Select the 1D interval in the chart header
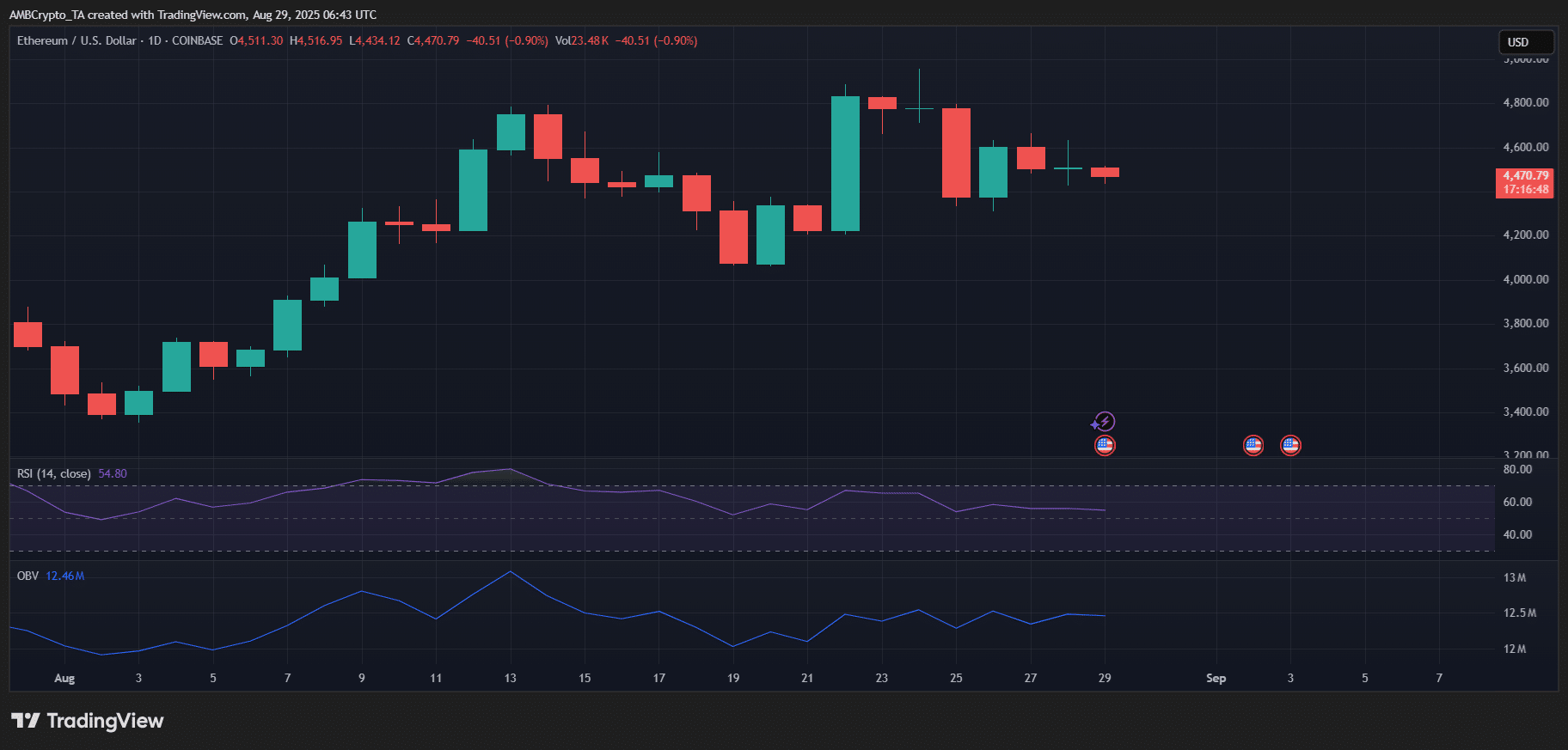 (155, 41)
